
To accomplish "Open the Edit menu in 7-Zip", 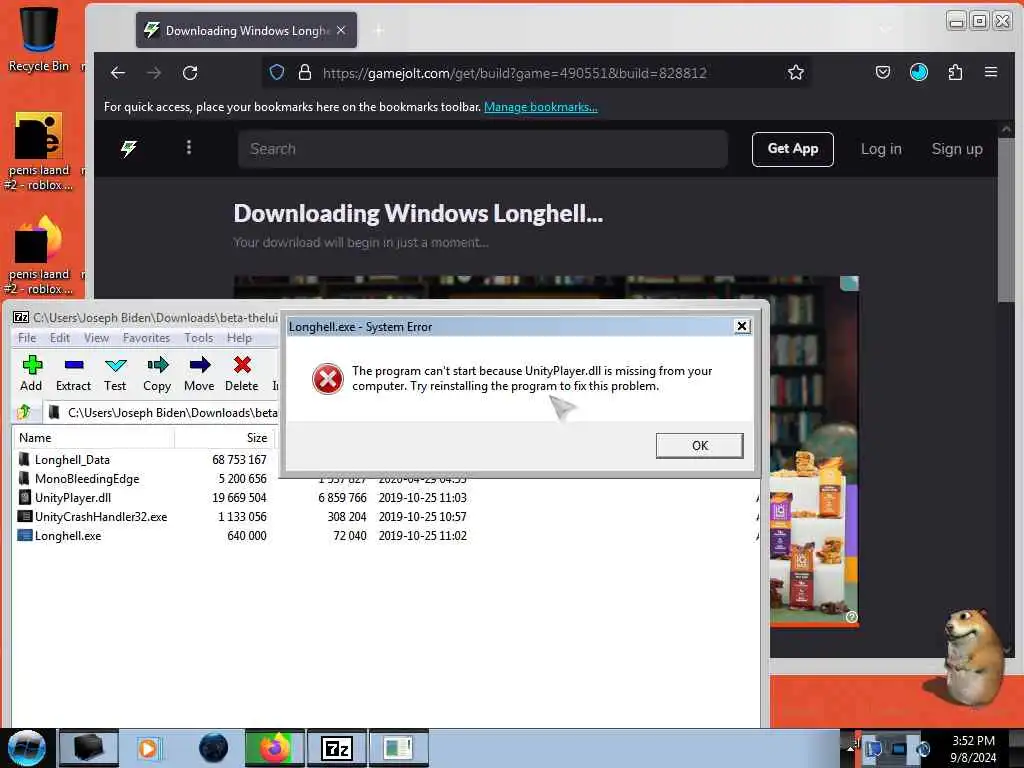I will pyautogui.click(x=59, y=338).
